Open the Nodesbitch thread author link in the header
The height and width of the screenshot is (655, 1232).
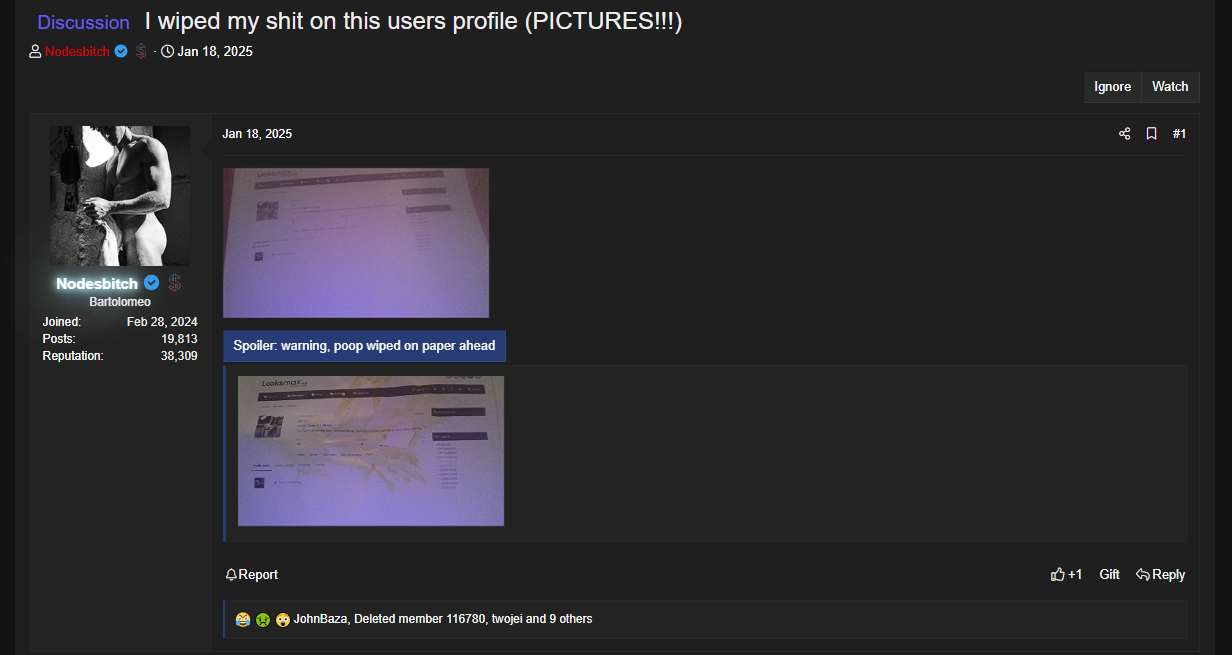(77, 51)
